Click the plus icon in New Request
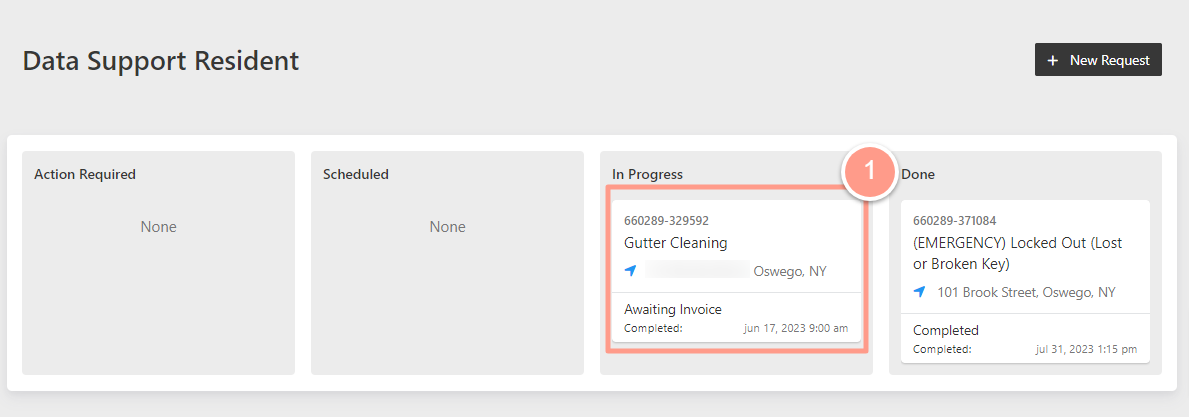 (1053, 60)
